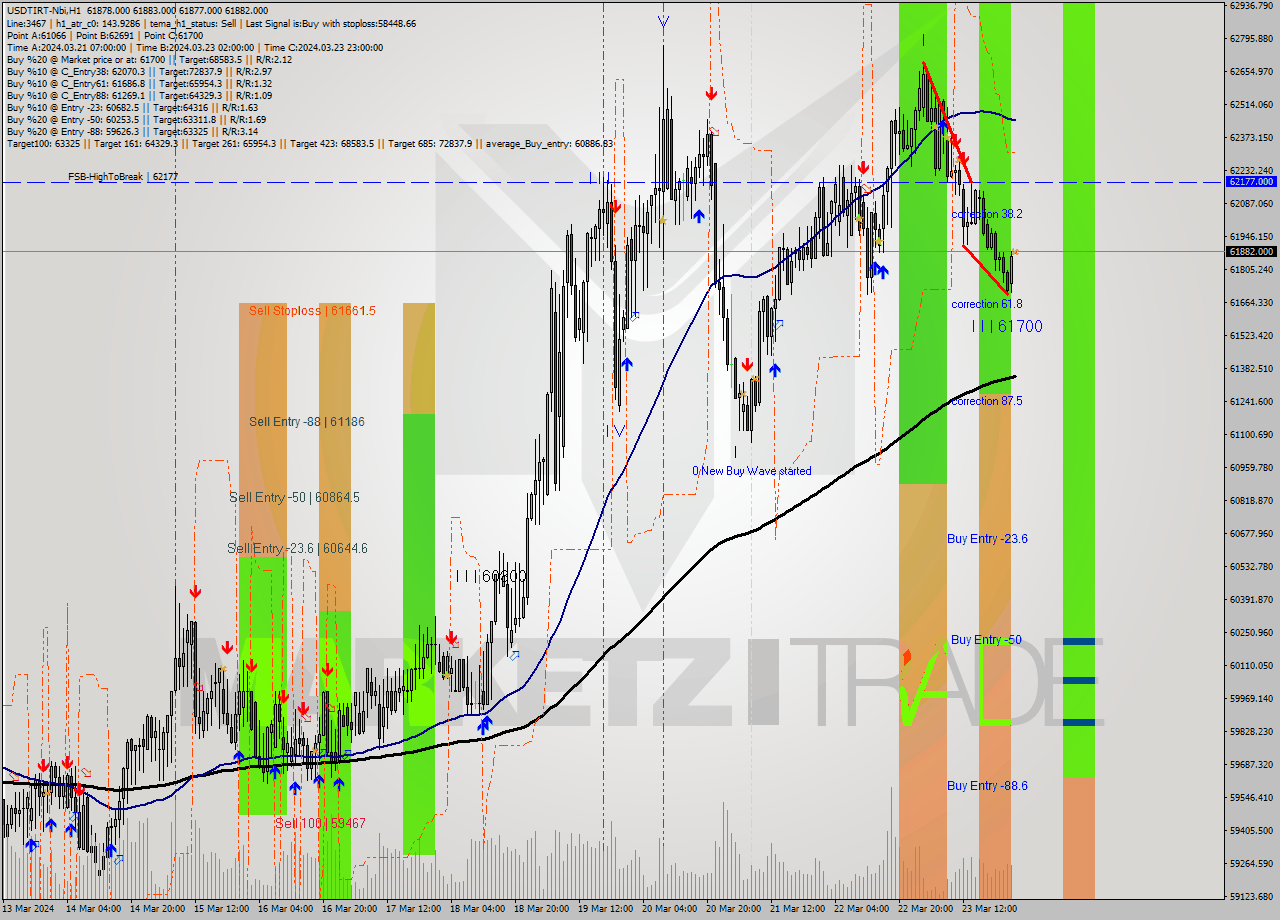Select the 'Buy %10 @ Entry -23: 60682.5' line
Viewport: 1280px width, 920px height.
point(132,107)
